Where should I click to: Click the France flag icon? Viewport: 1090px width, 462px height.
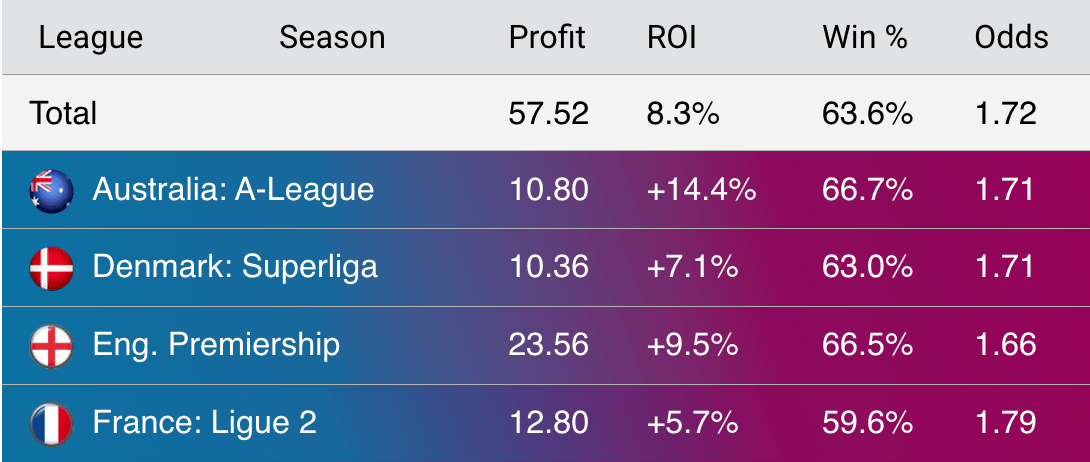pyautogui.click(x=51, y=424)
